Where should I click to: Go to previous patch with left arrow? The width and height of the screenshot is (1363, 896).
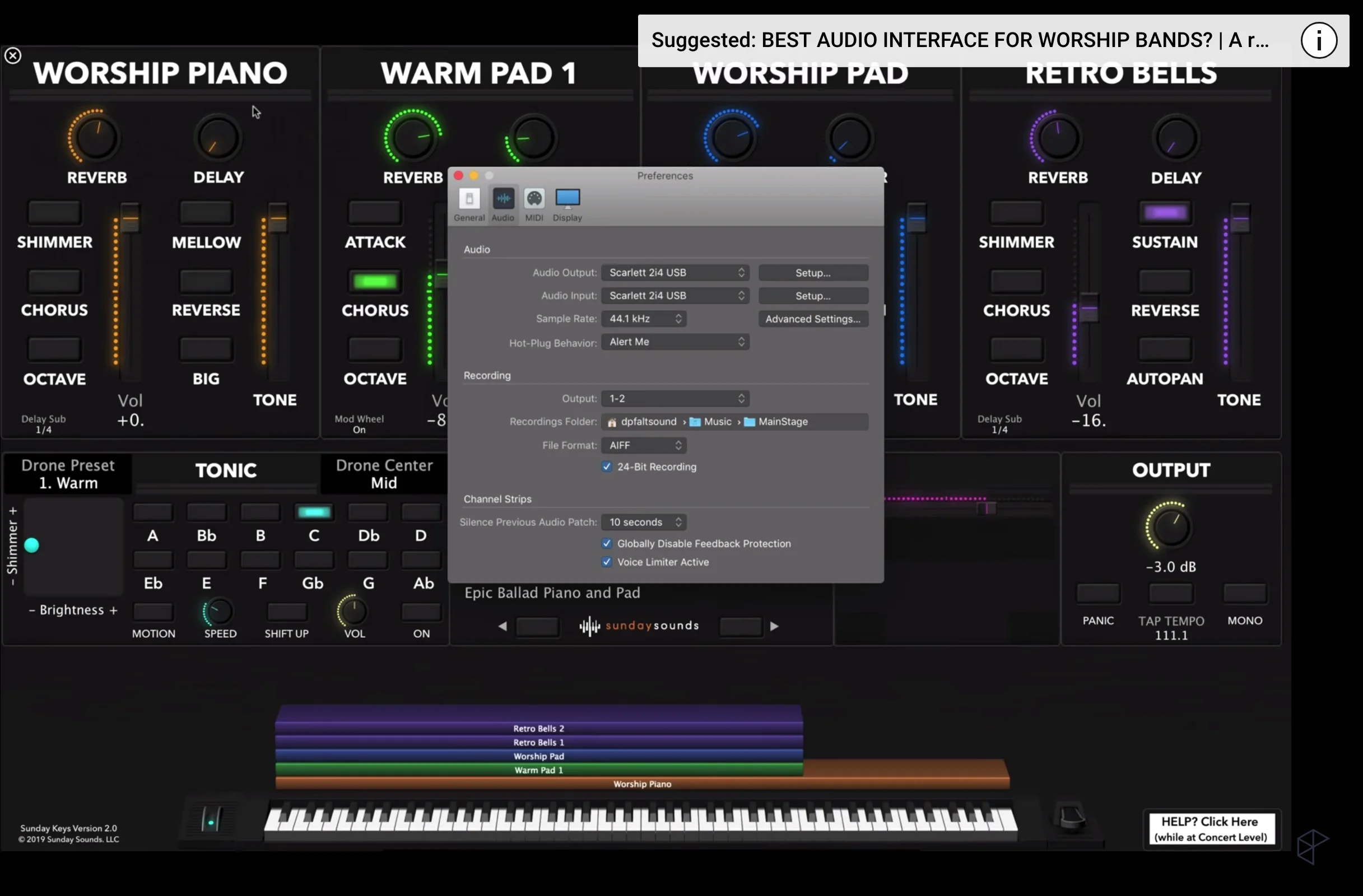503,626
